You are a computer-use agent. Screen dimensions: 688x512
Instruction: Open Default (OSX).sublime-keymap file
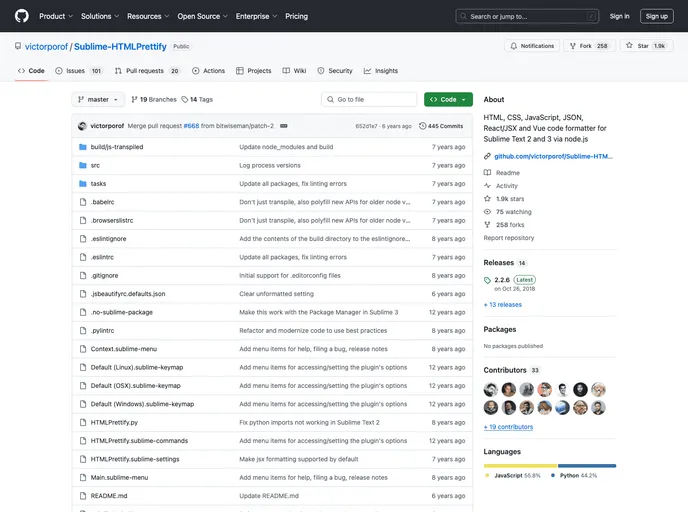pos(136,386)
